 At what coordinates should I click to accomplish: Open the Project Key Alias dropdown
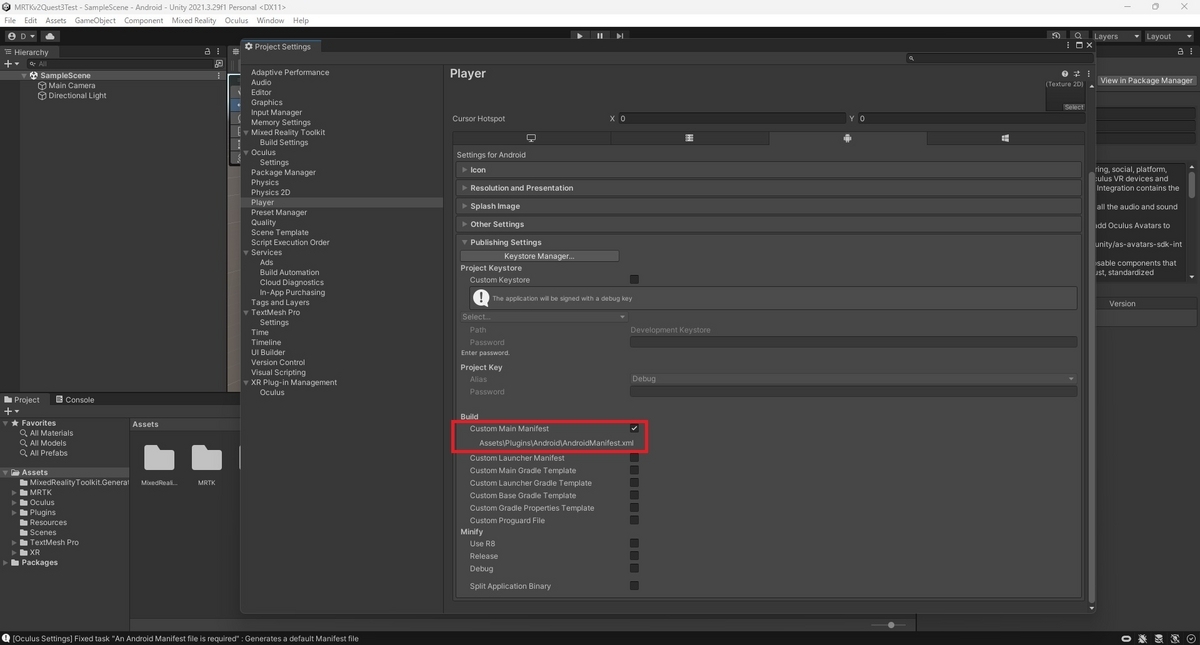coord(853,379)
